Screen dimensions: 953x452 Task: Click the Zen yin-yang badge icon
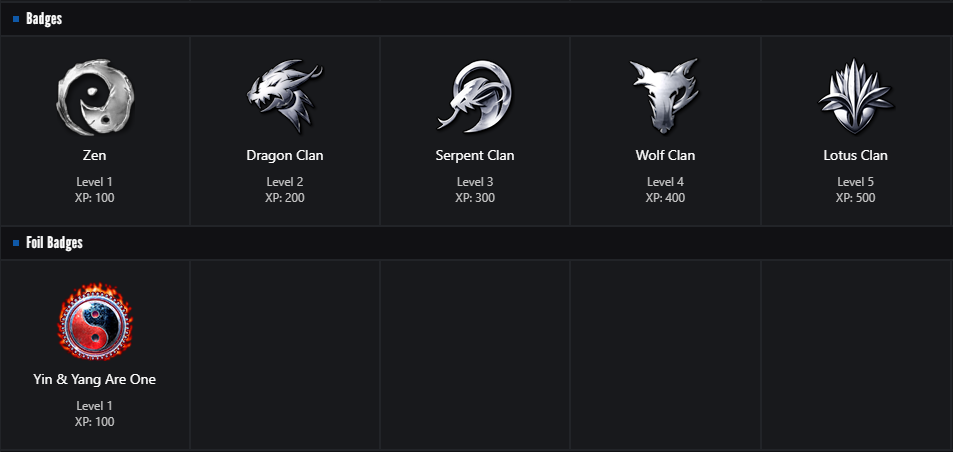click(x=95, y=97)
